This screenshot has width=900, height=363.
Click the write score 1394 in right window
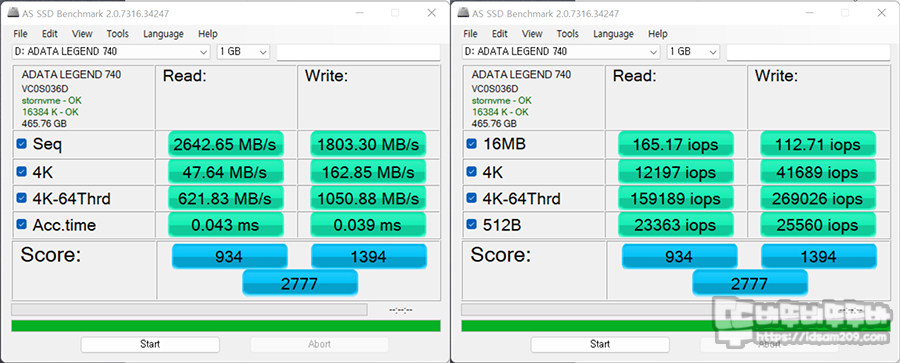[x=819, y=257]
